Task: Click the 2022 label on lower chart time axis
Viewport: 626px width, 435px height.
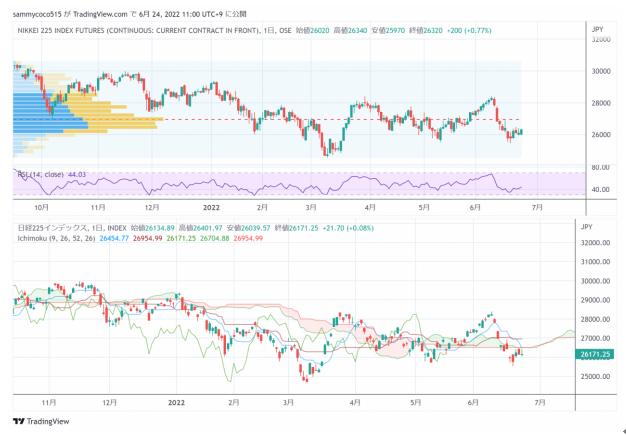Action: click(176, 403)
